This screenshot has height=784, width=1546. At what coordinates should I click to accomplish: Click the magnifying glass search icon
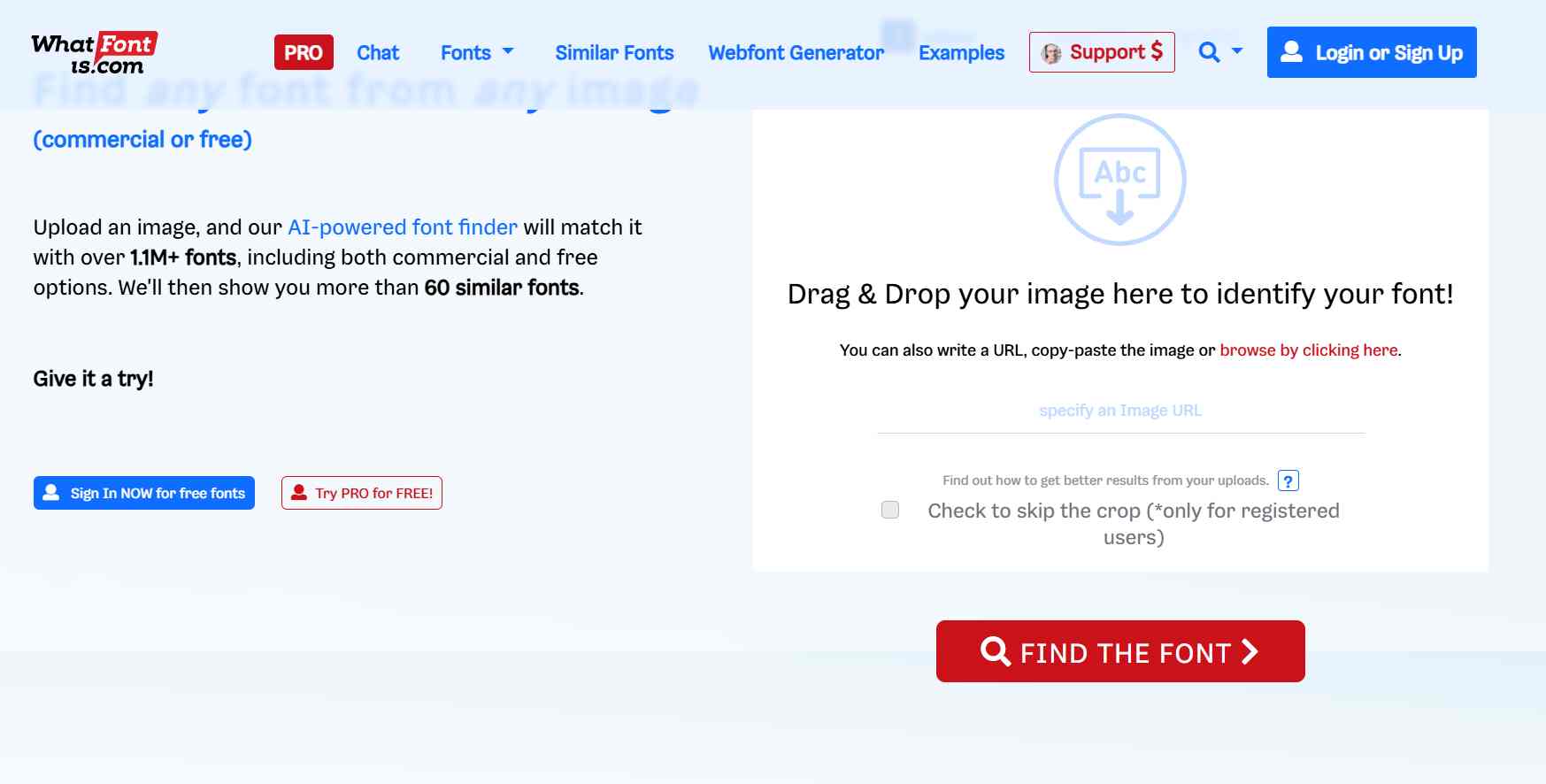tap(1209, 52)
